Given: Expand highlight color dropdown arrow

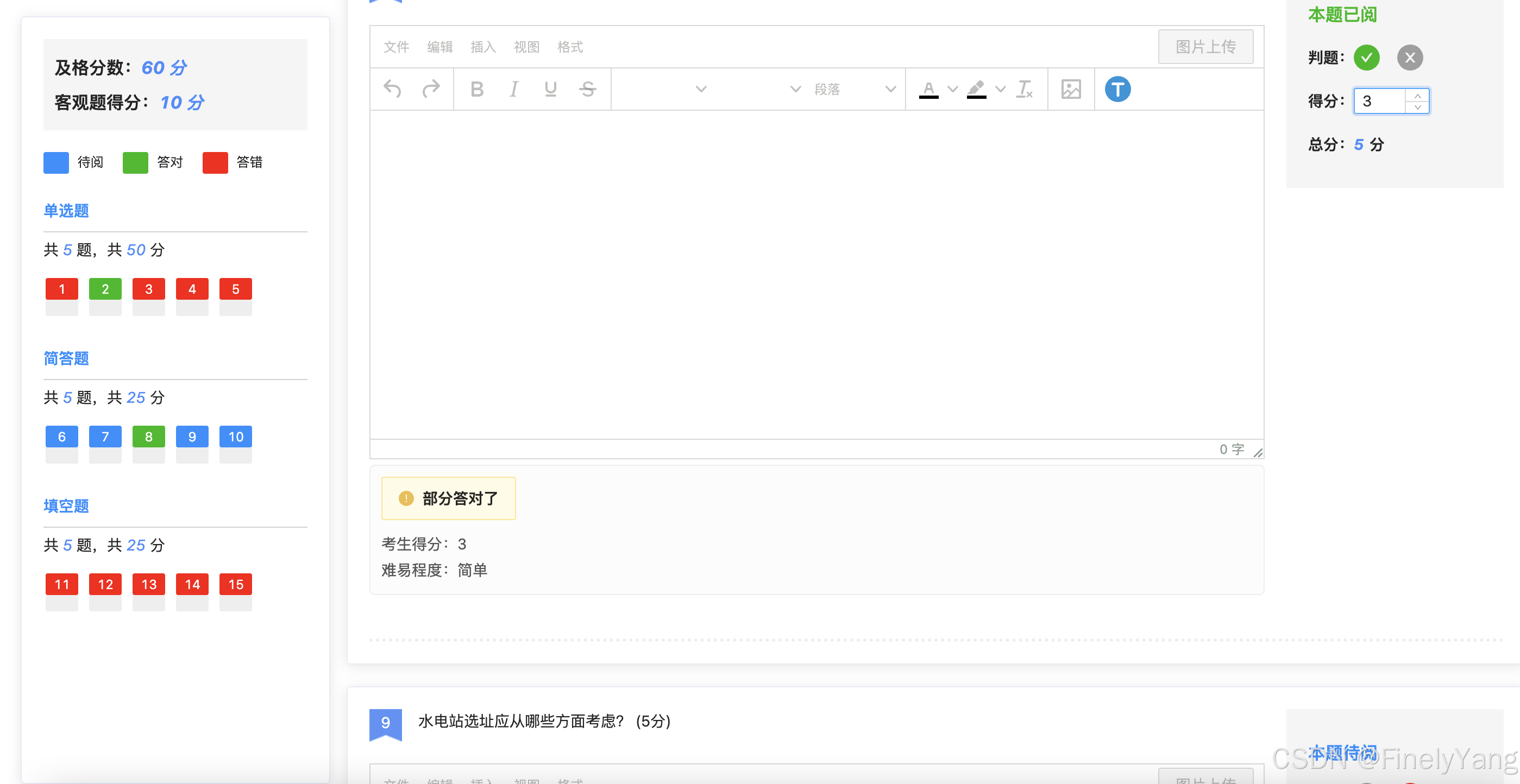Looking at the screenshot, I should tap(1000, 89).
